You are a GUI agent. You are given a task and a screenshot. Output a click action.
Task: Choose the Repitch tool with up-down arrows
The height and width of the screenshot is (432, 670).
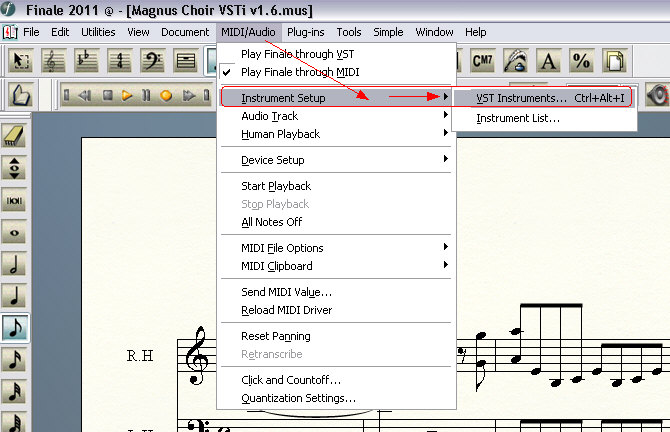(x=14, y=168)
